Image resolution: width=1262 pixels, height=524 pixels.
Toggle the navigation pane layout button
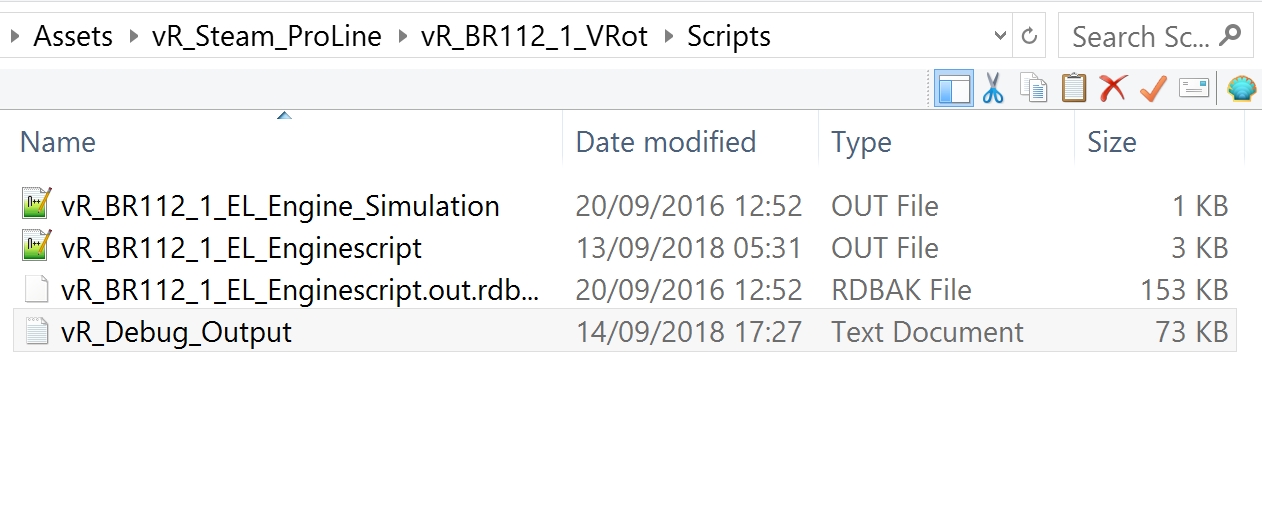tap(953, 89)
